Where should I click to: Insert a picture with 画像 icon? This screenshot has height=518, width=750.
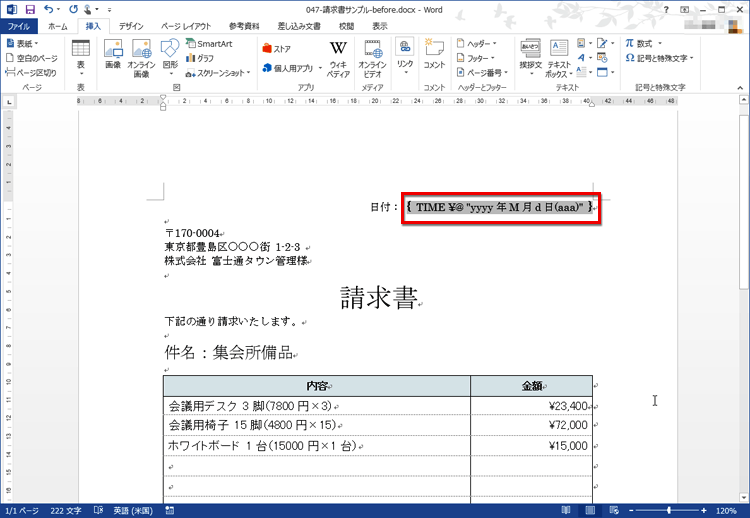coord(113,55)
